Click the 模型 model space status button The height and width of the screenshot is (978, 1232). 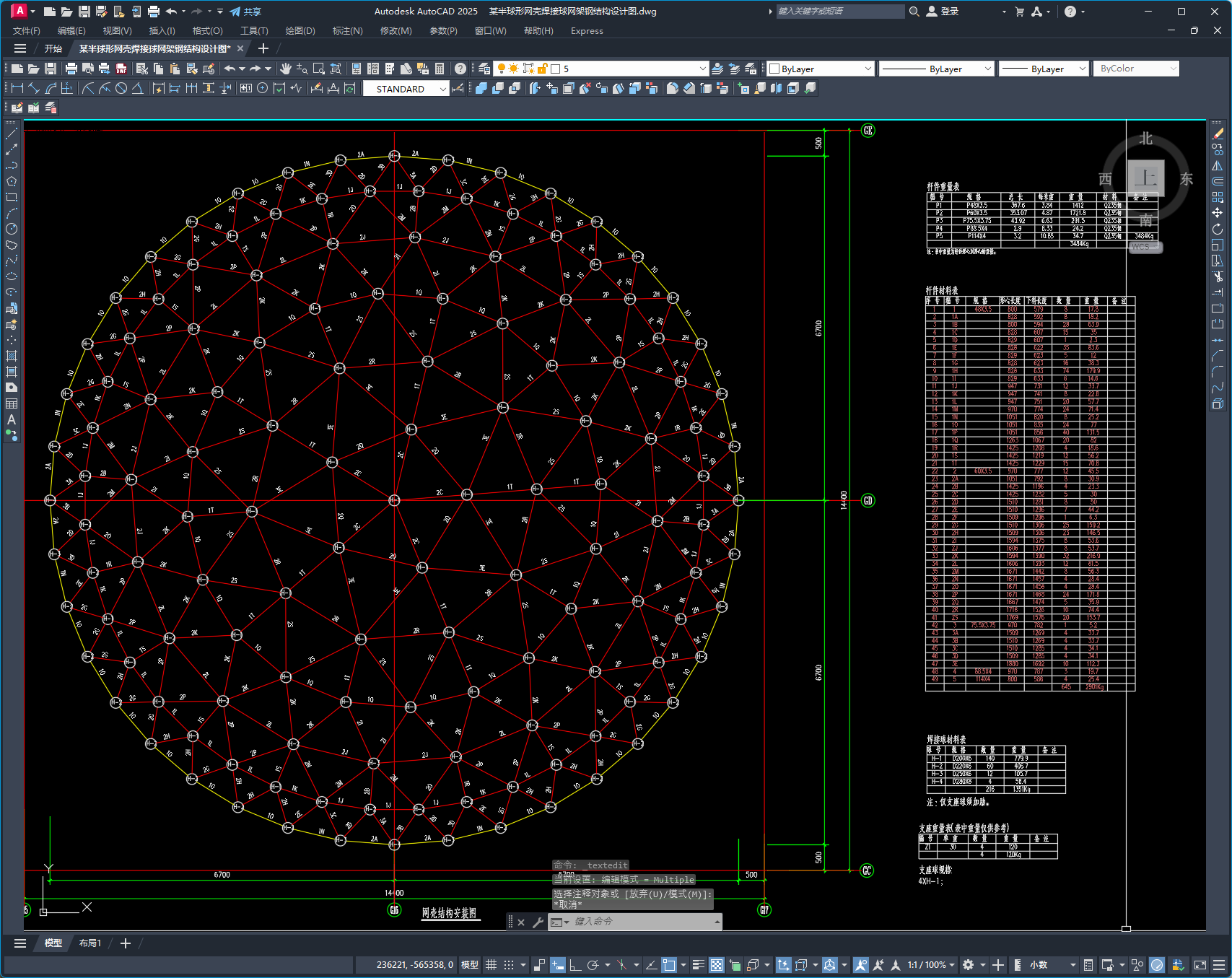click(x=470, y=965)
